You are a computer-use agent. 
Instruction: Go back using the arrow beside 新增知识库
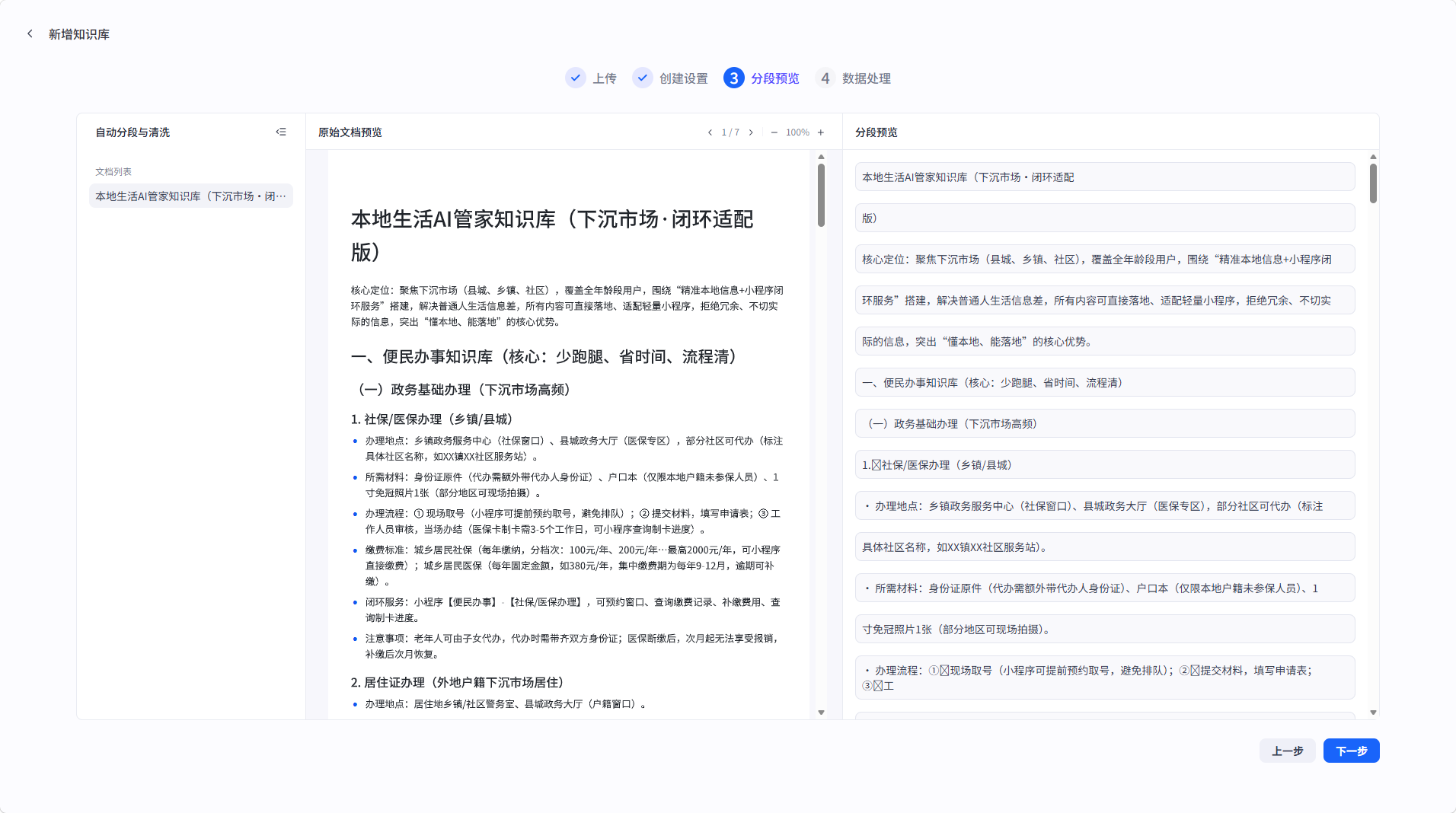(x=30, y=33)
